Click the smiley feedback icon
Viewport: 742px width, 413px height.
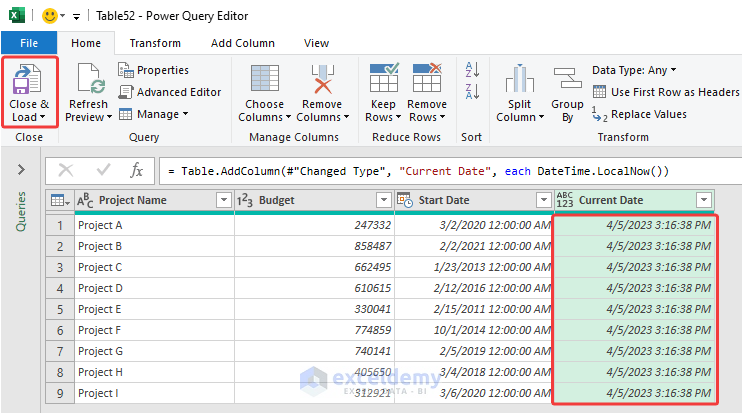pyautogui.click(x=49, y=16)
